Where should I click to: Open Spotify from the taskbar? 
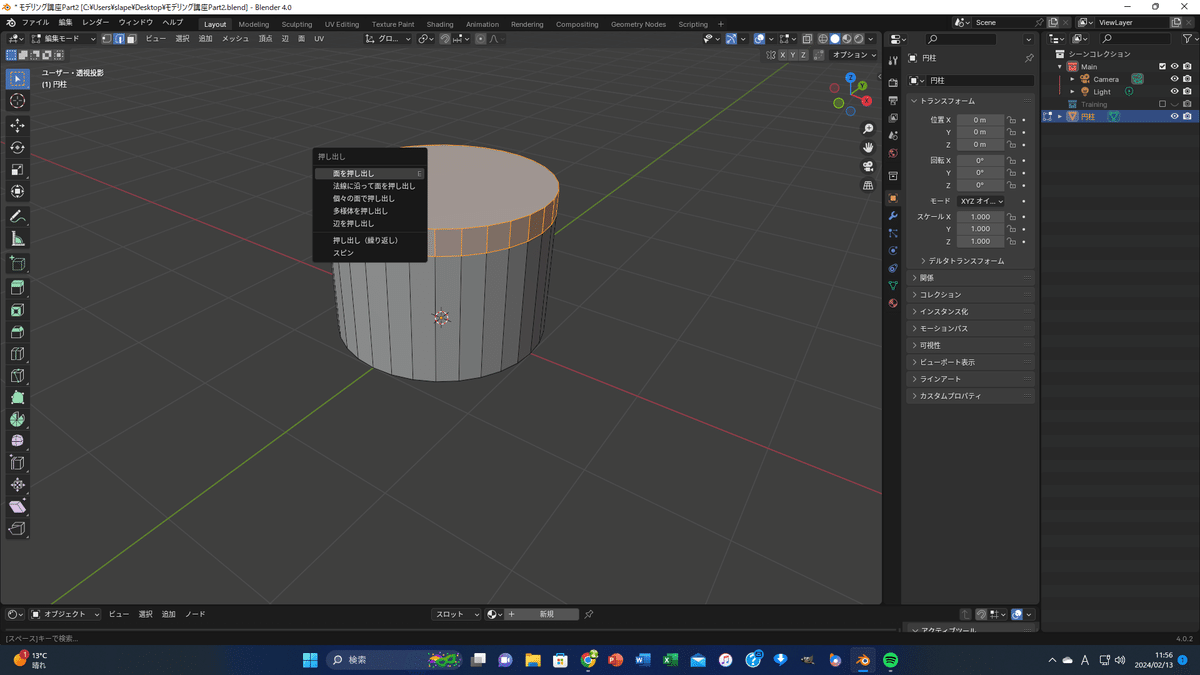[891, 660]
